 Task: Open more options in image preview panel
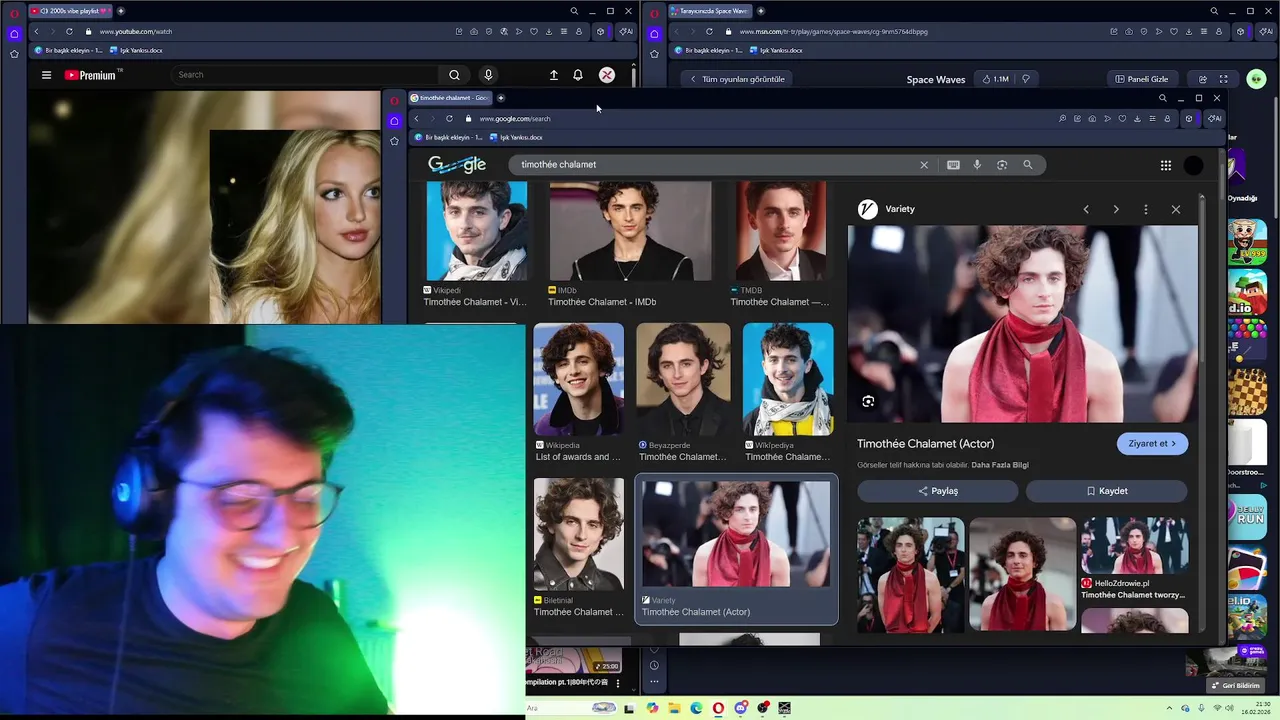(1146, 209)
